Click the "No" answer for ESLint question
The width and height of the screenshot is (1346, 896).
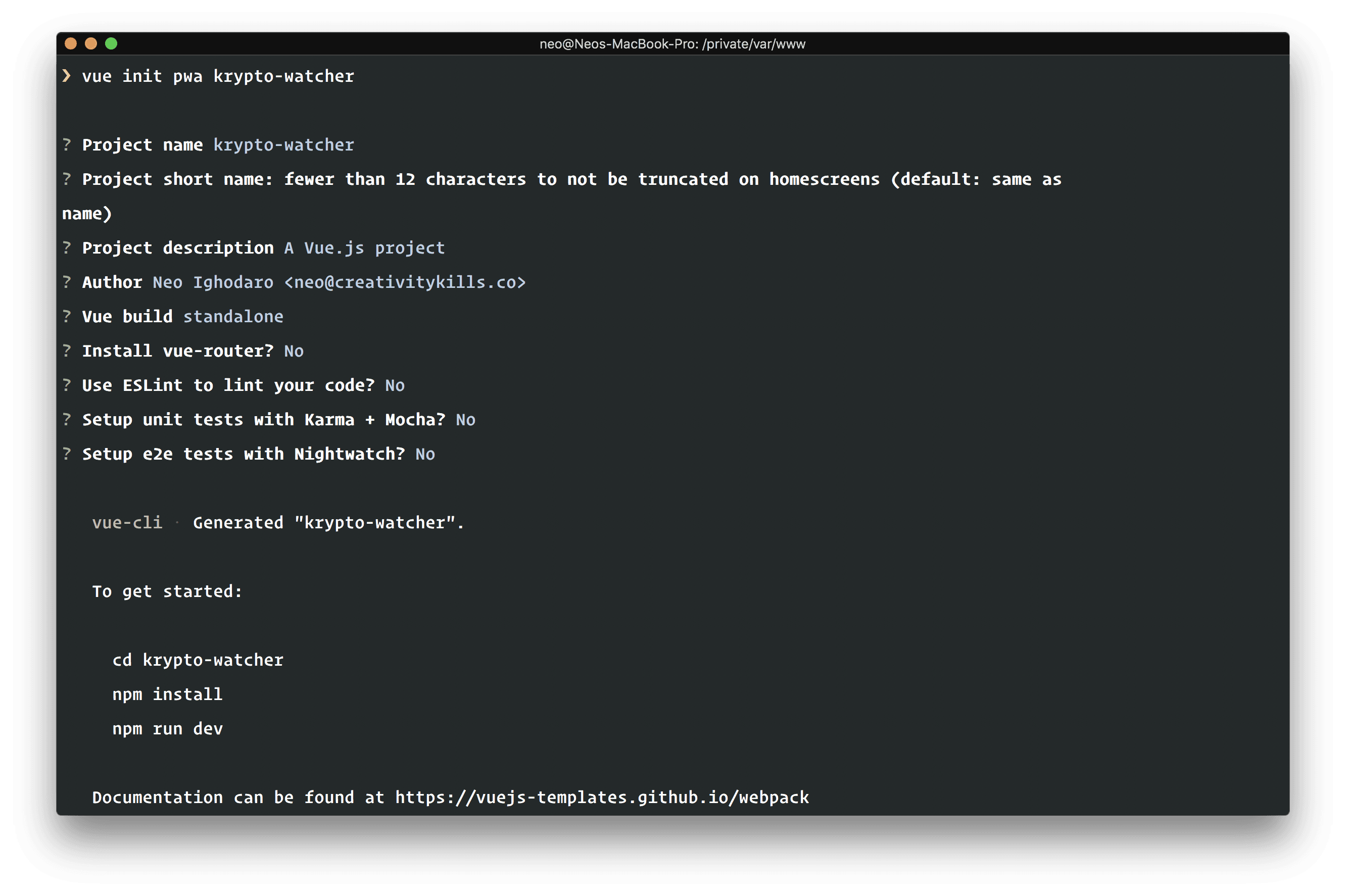pyautogui.click(x=395, y=385)
